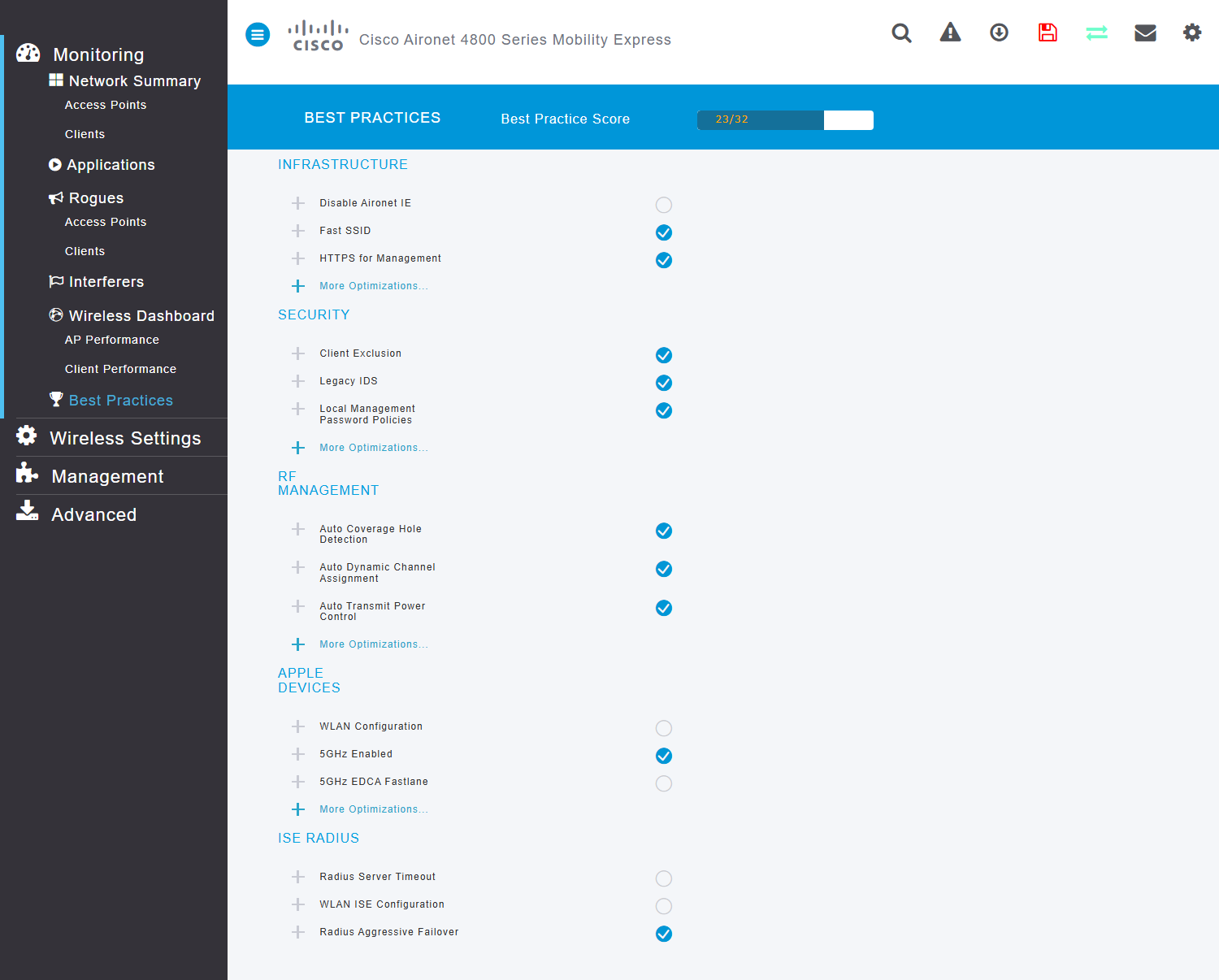
Task: Click the Best Practice Score progress bar
Action: click(x=785, y=120)
